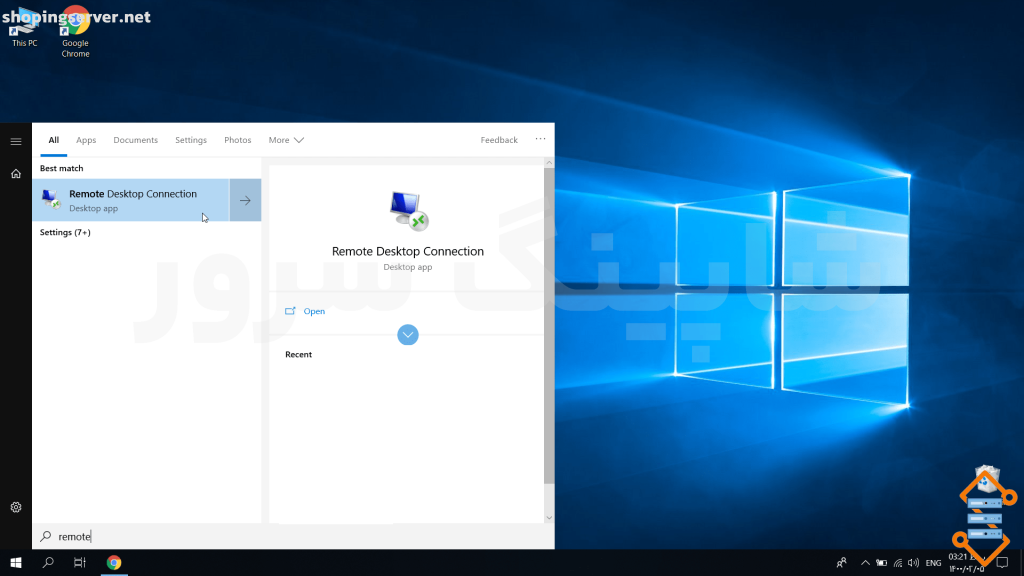The height and width of the screenshot is (576, 1024).
Task: Check the battery status tray icon
Action: [x=882, y=563]
